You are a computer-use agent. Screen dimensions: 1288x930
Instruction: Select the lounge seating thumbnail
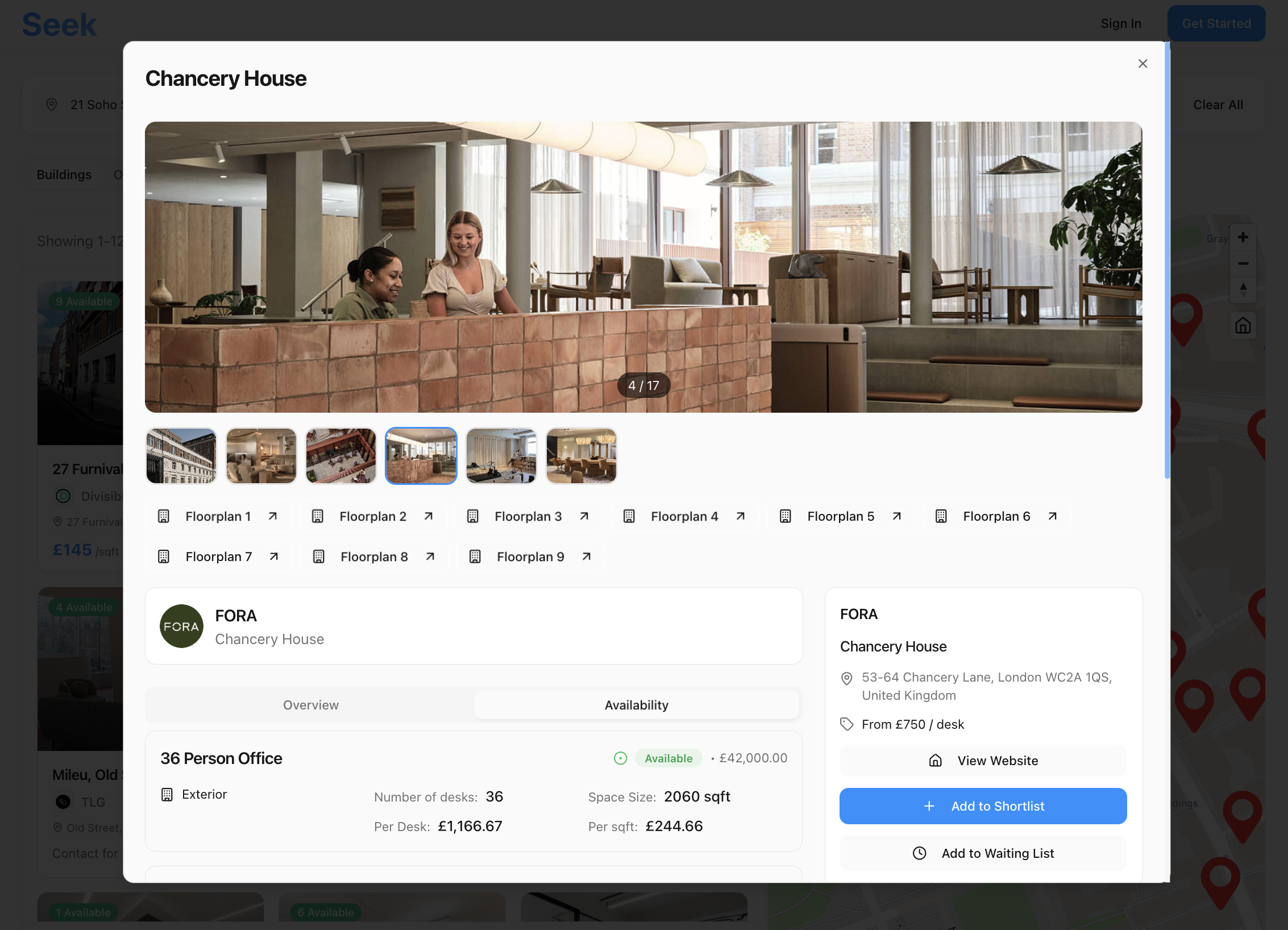[x=261, y=456]
